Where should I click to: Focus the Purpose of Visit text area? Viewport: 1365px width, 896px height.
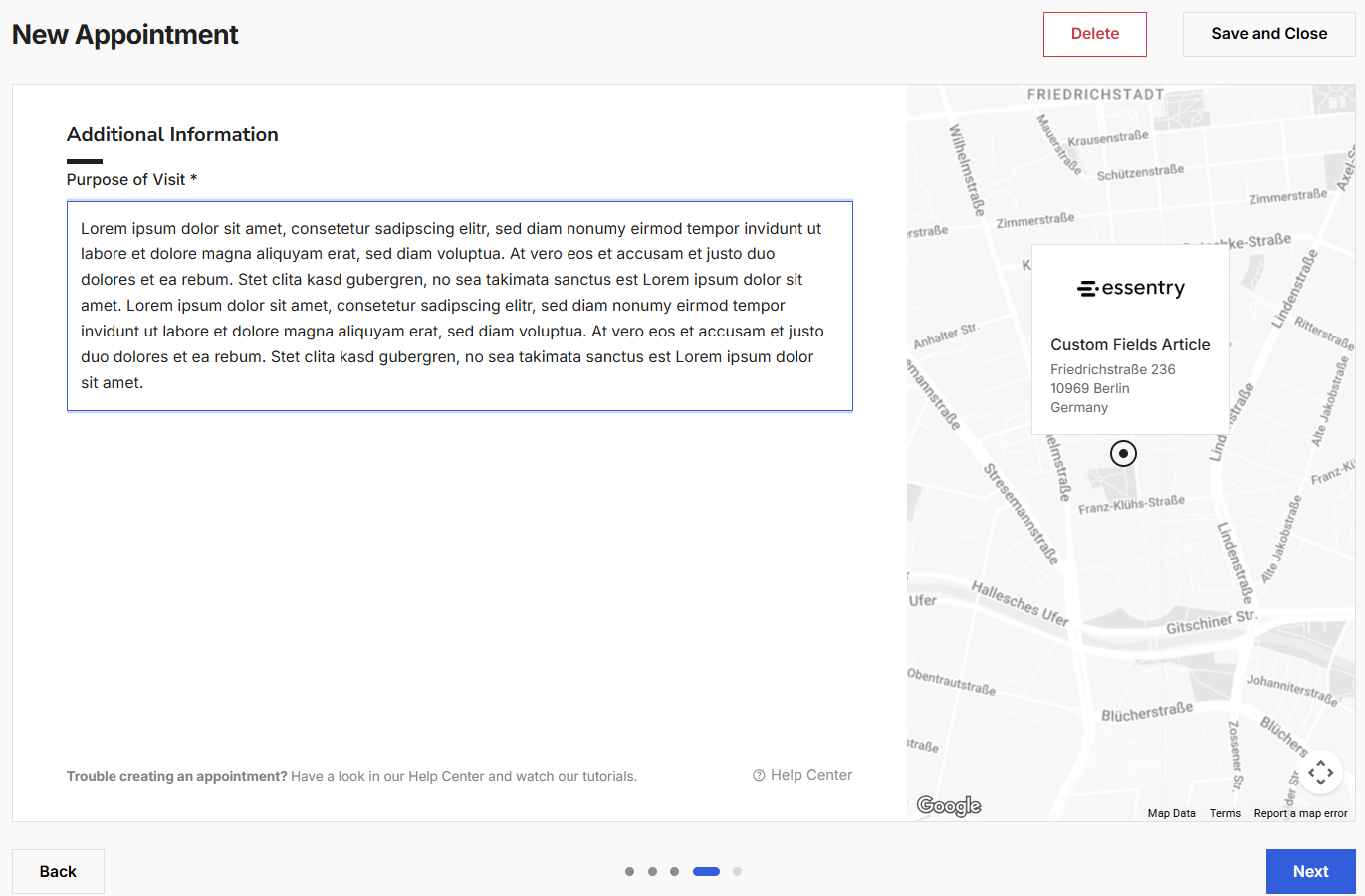[x=460, y=306]
